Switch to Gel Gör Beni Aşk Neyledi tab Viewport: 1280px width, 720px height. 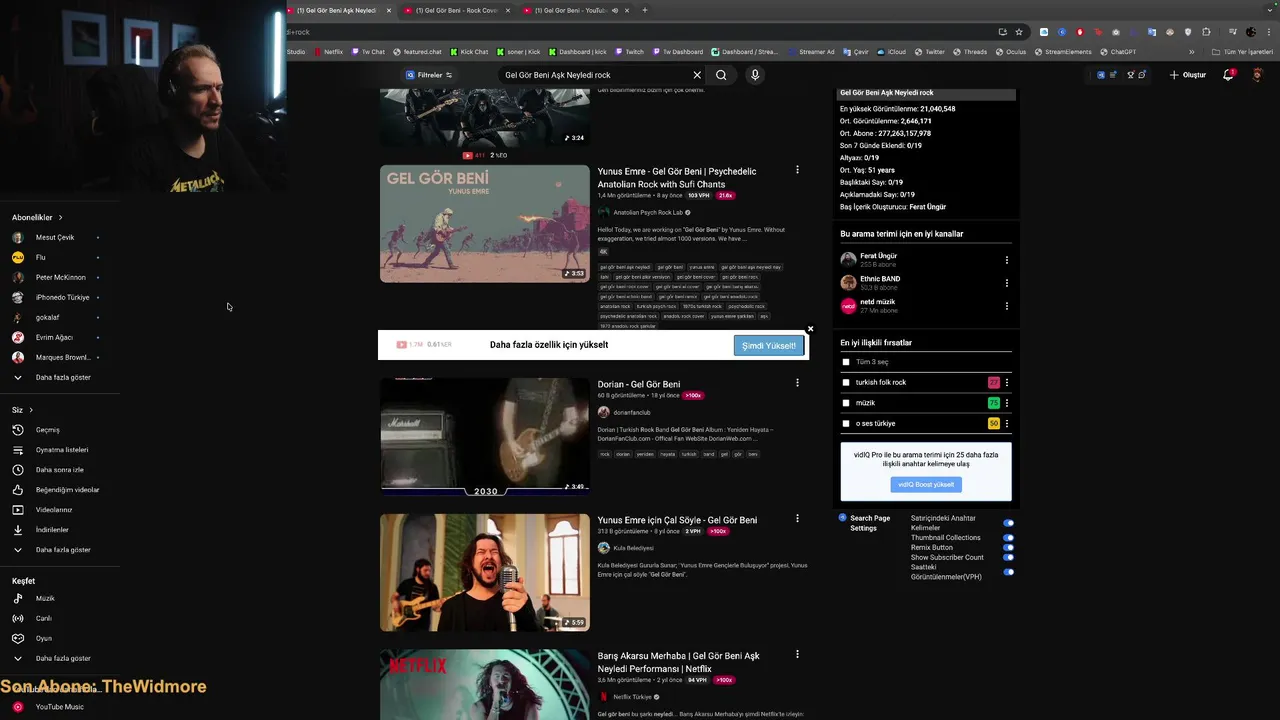338,10
